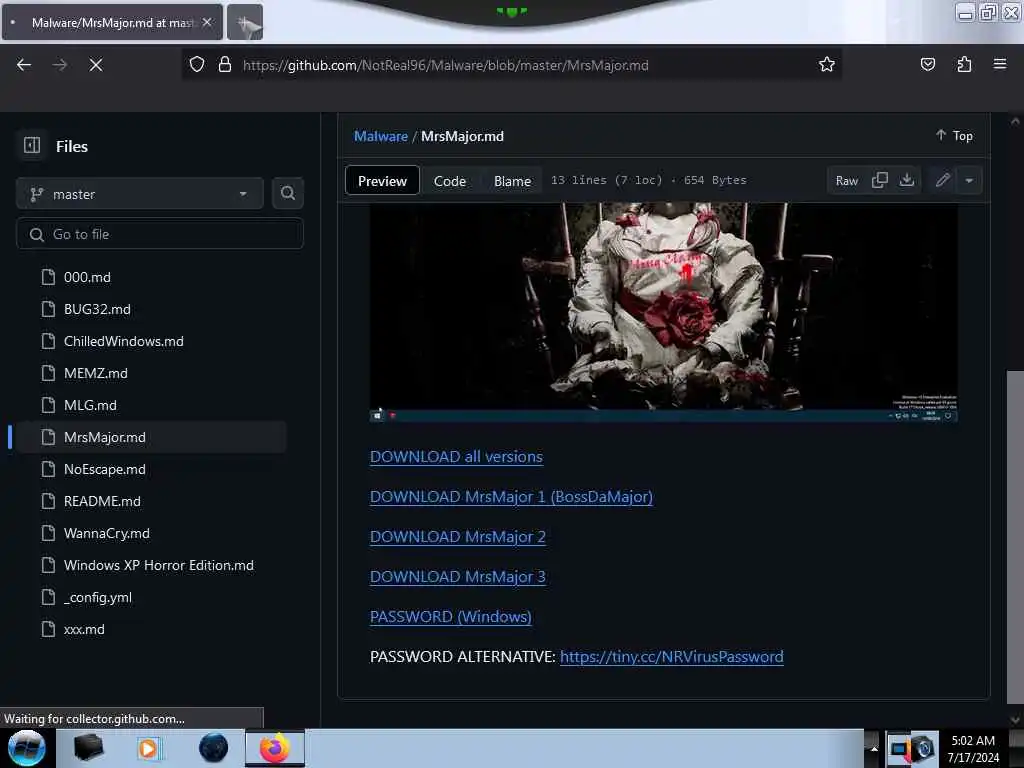Image resolution: width=1024 pixels, height=768 pixels.
Task: Click the padlock site security icon
Action: coord(225,64)
